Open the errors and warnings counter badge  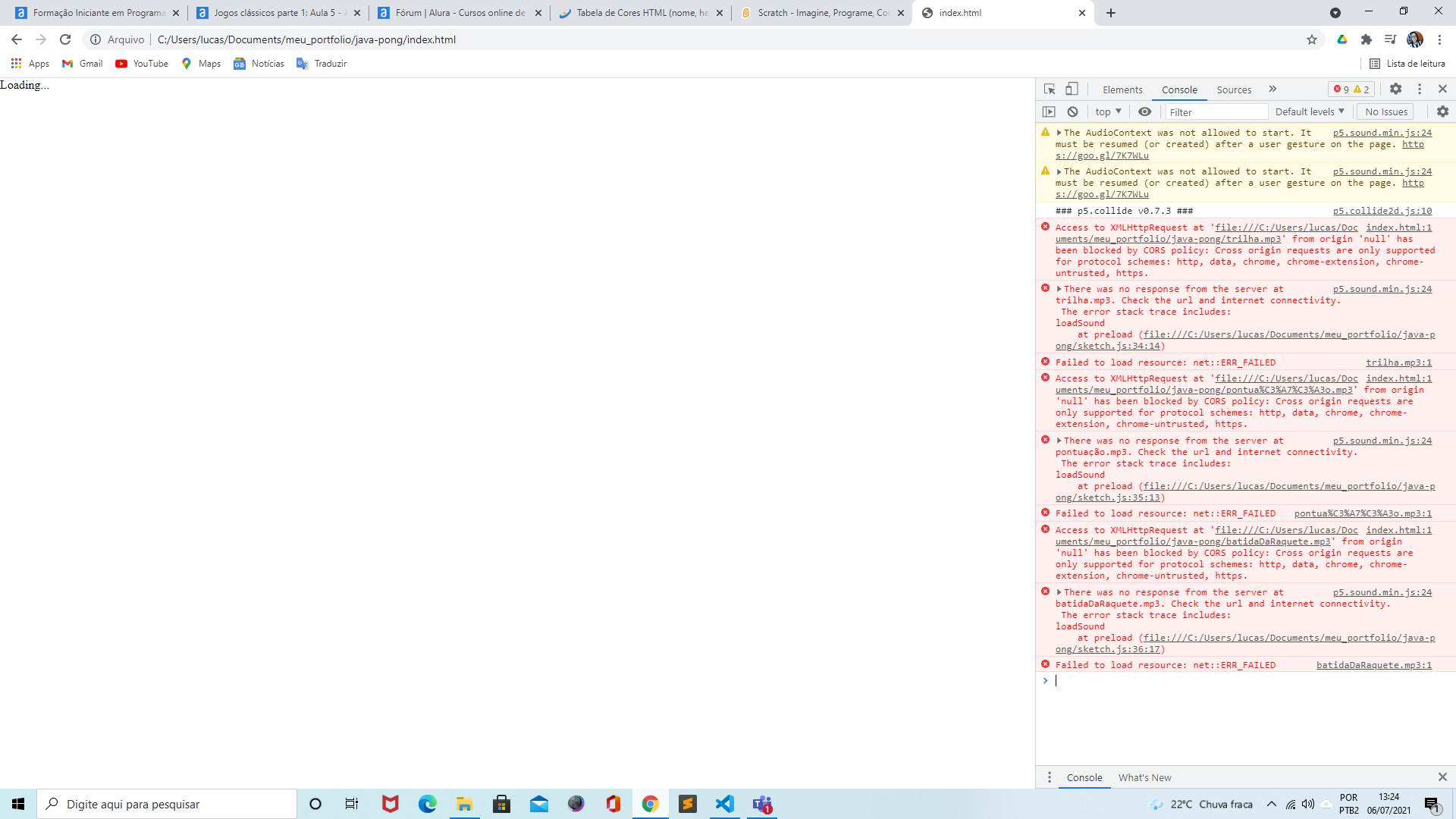[x=1351, y=89]
